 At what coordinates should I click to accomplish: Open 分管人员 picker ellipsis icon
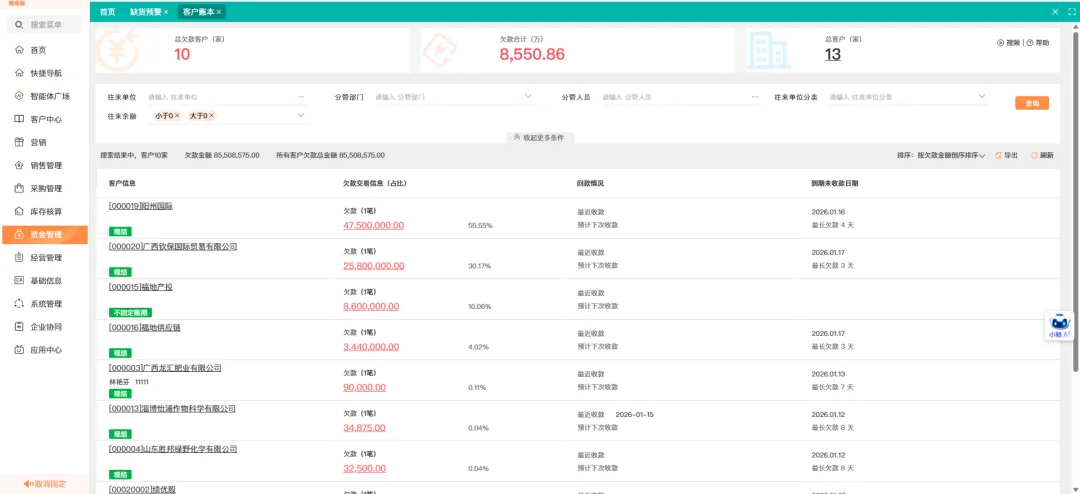pos(755,97)
